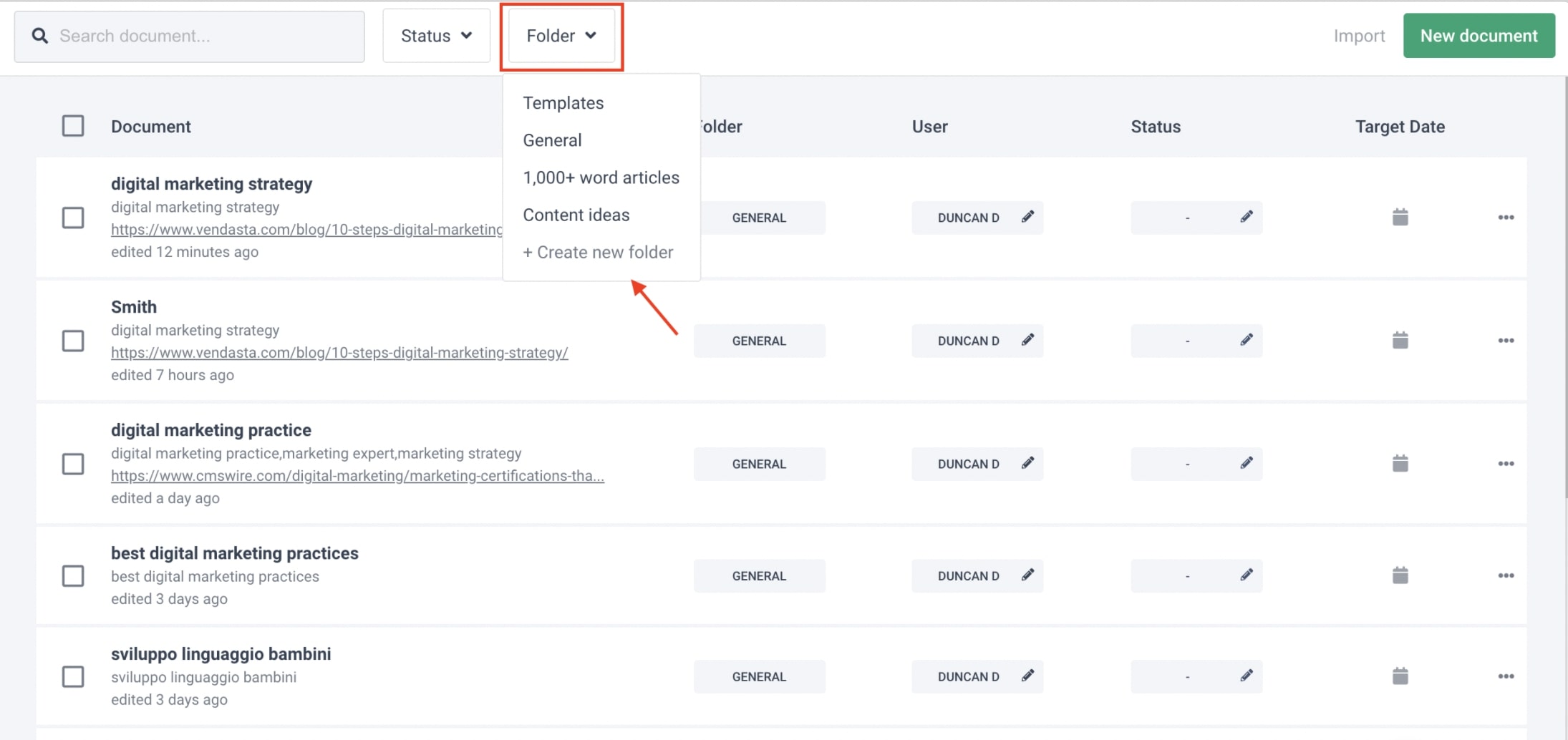Click GENERAL folder tag in Smith row

point(759,341)
